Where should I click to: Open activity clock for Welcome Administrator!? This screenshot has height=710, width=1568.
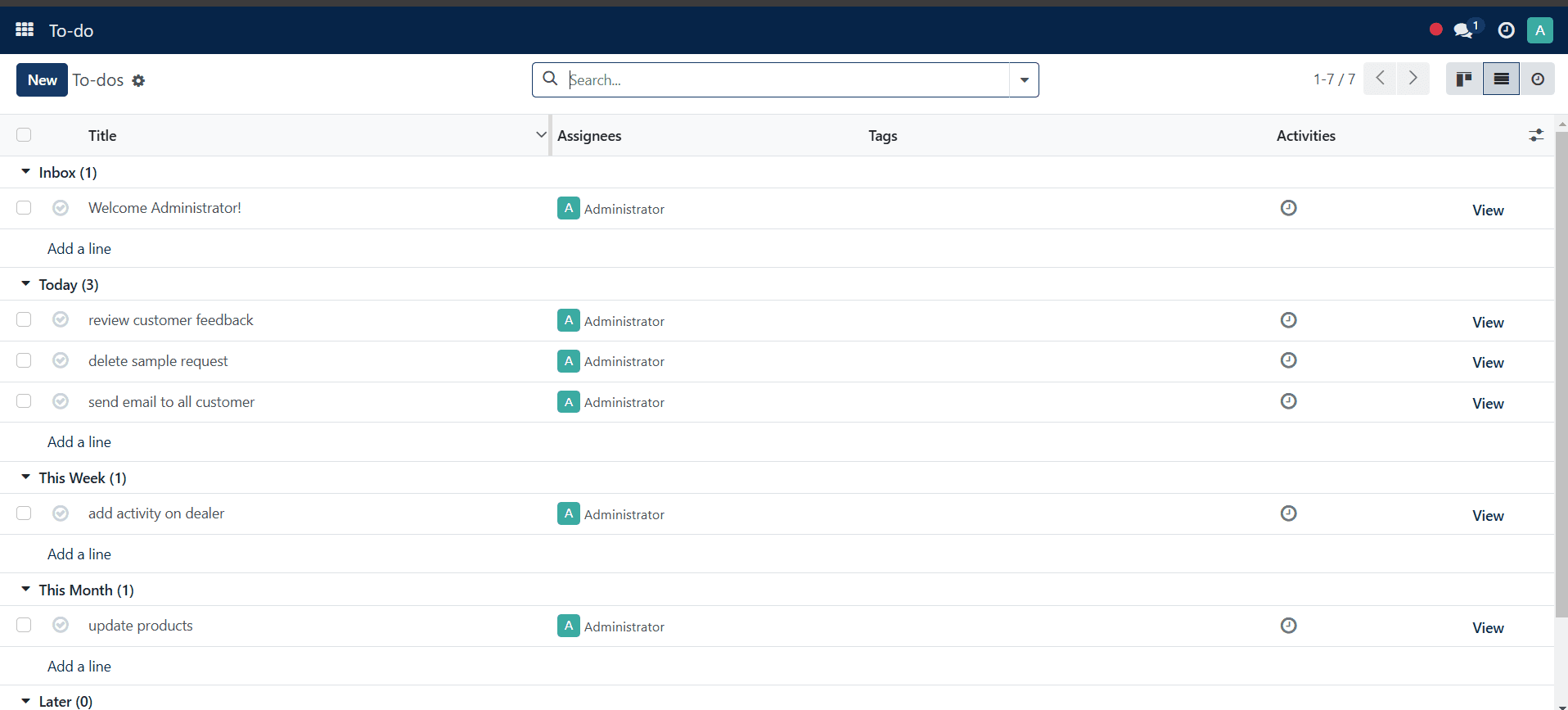point(1288,208)
